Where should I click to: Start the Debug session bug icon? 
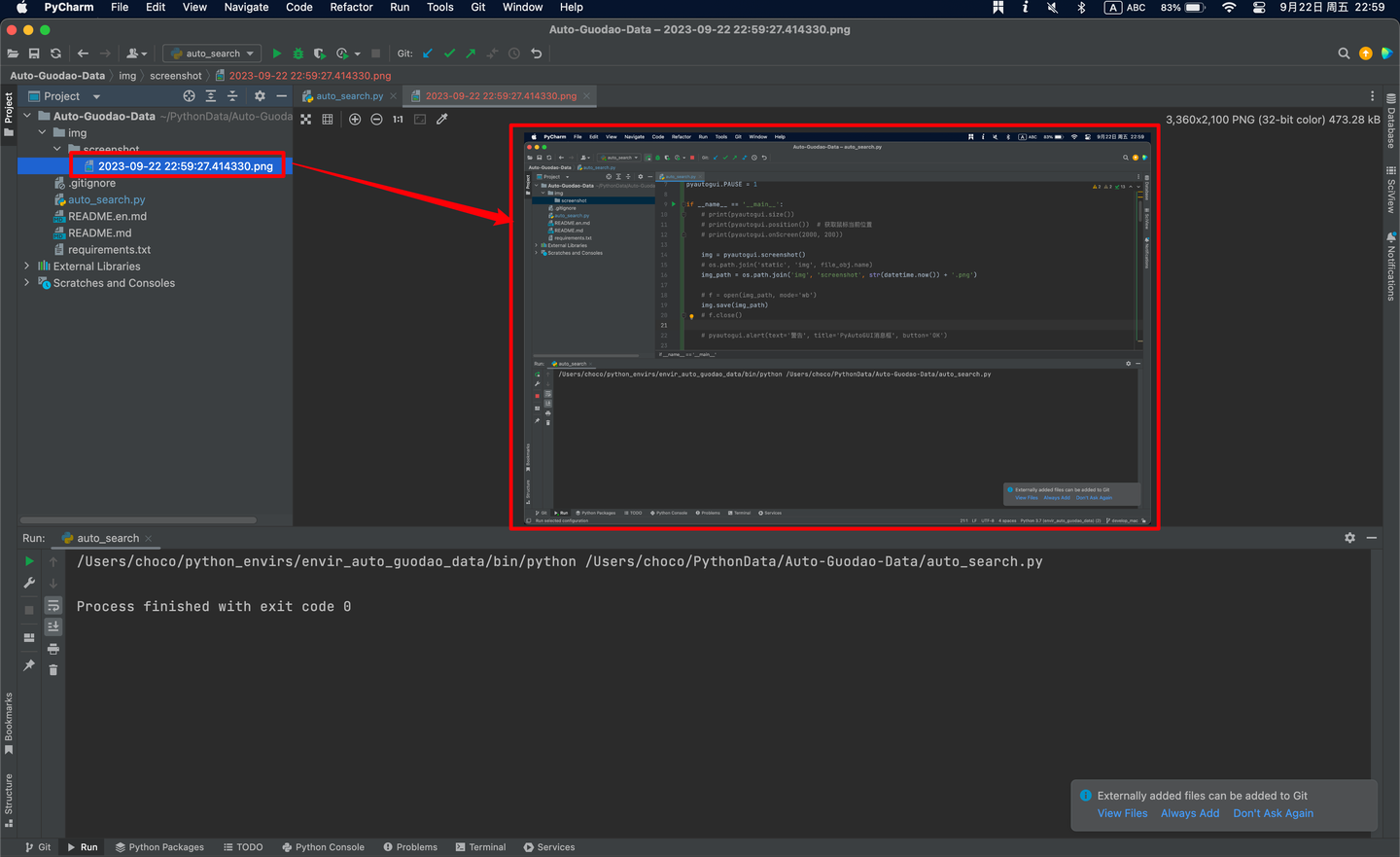[x=297, y=54]
